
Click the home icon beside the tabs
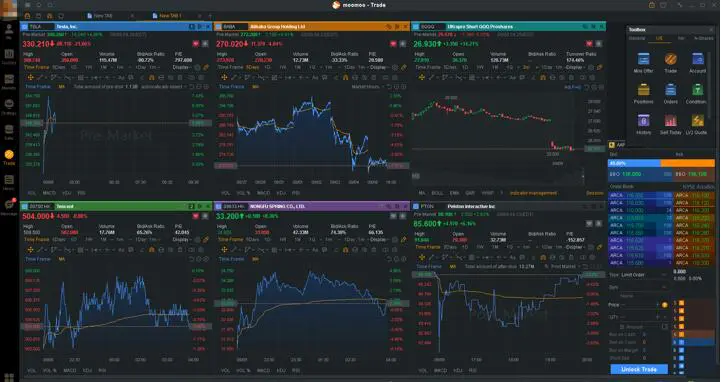point(27,16)
